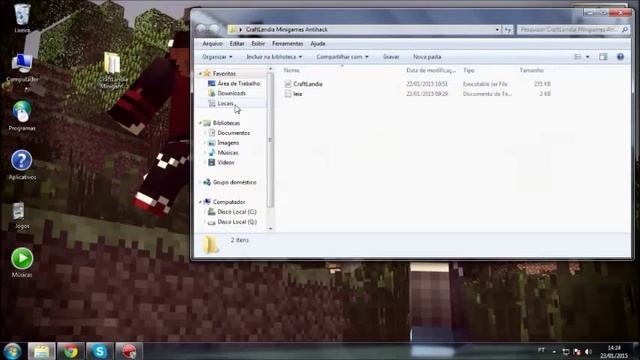This screenshot has width=640, height=360.
Task: Select Favoritos in navigation pane
Action: pos(224,73)
